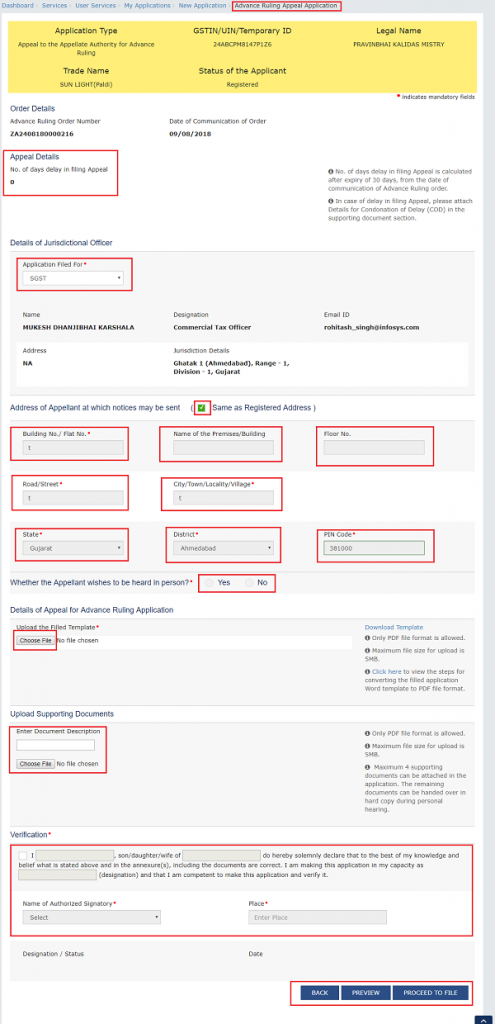Click info icon beside Condonation of Delay note
Viewport: 495px width, 1024px height.
point(330,201)
